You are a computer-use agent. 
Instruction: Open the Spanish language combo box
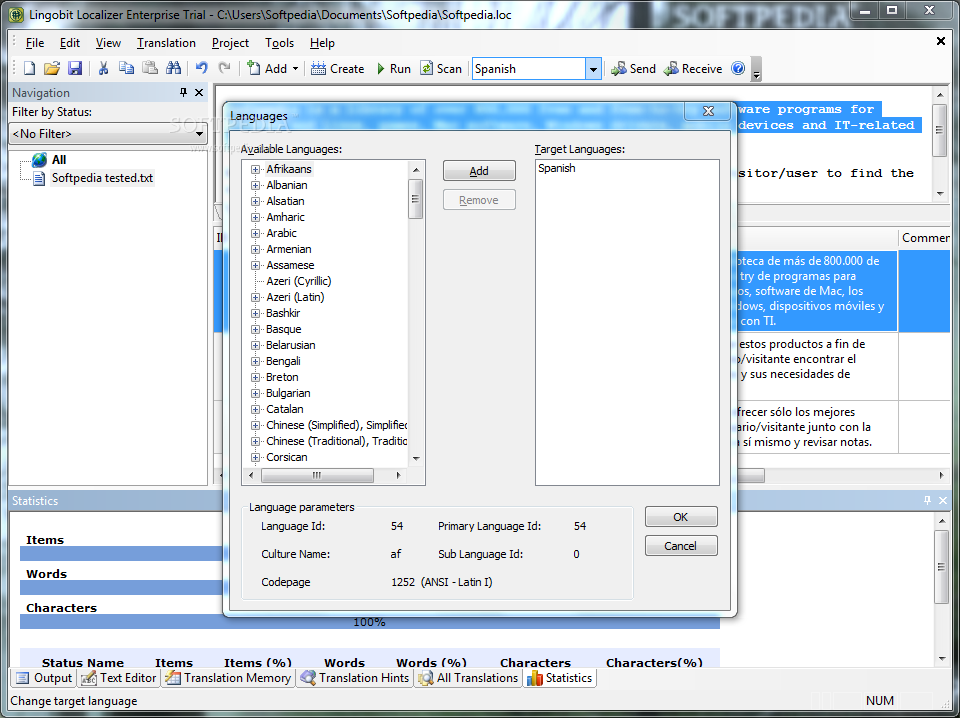(x=593, y=69)
